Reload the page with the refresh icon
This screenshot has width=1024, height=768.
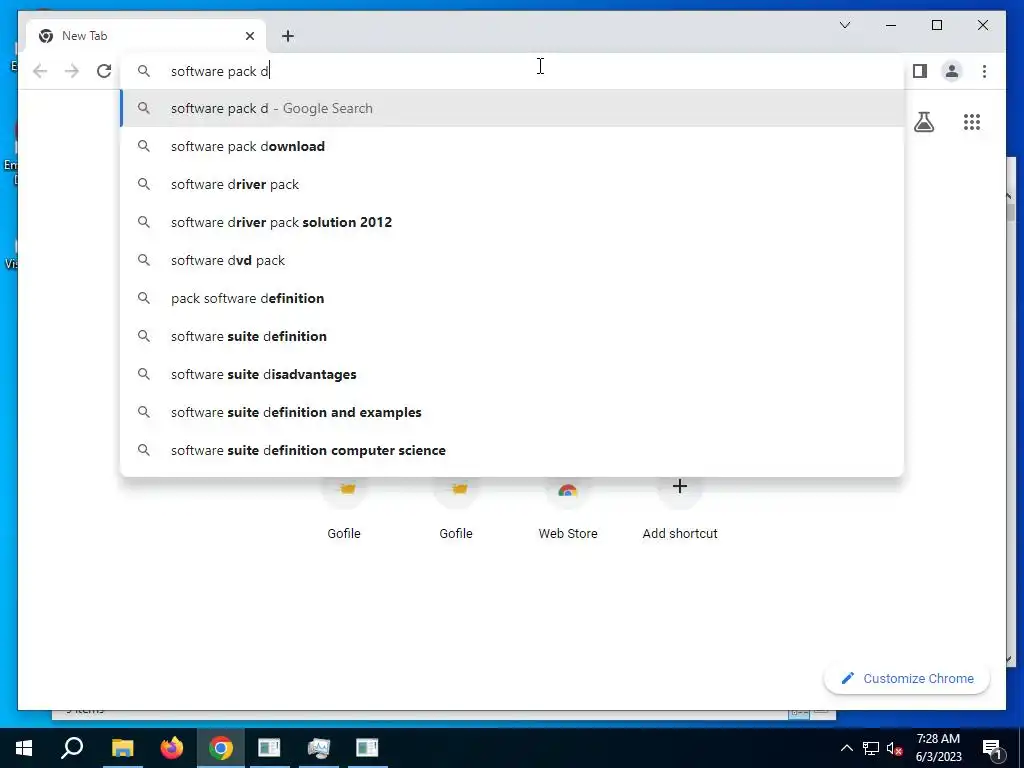pyautogui.click(x=104, y=71)
